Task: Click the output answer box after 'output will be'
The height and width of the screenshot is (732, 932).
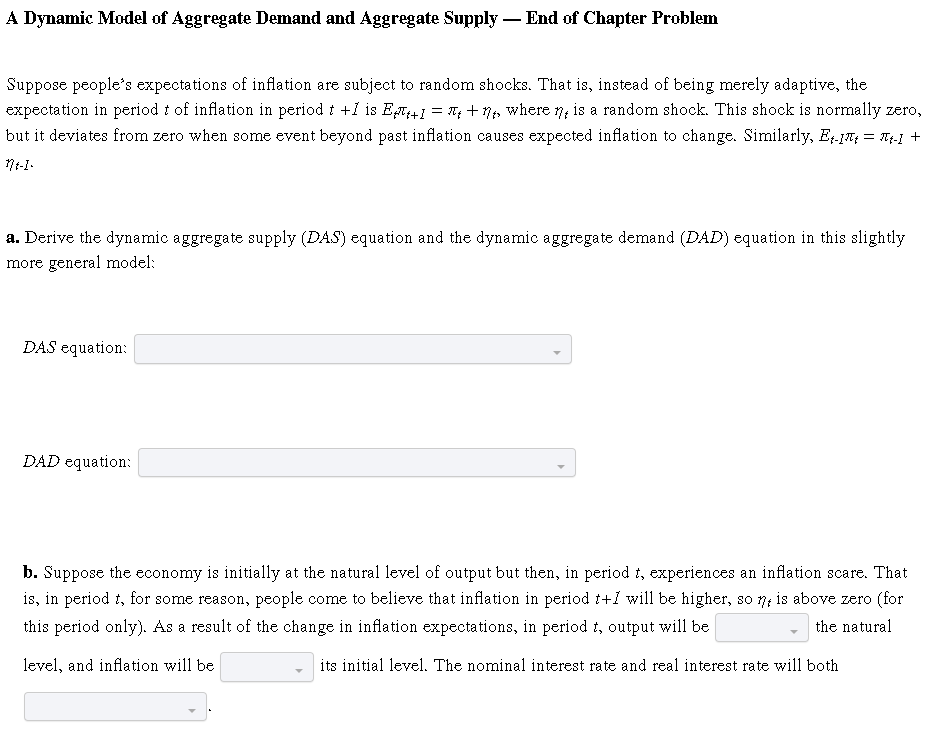Action: [760, 628]
